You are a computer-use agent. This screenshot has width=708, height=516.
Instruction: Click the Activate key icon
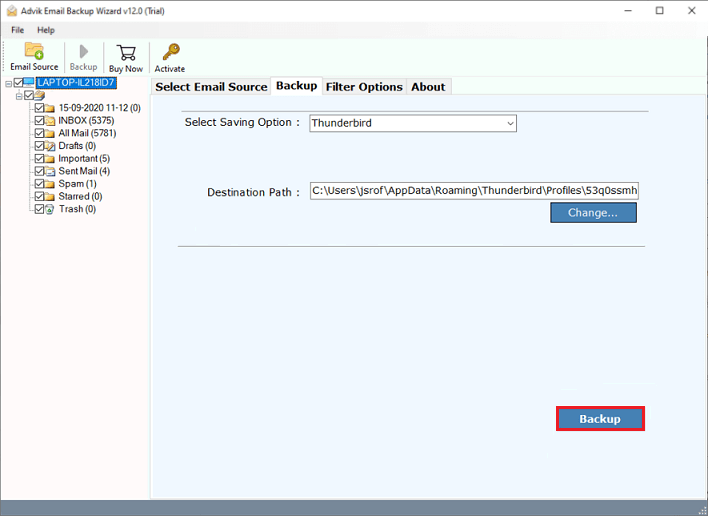point(171,52)
